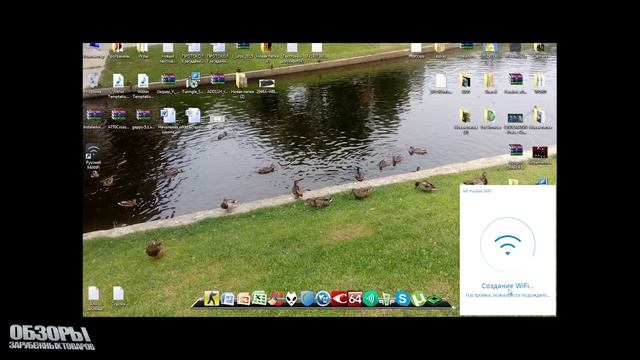
Task: Open the blue shield icon in the dock
Action: [307, 299]
